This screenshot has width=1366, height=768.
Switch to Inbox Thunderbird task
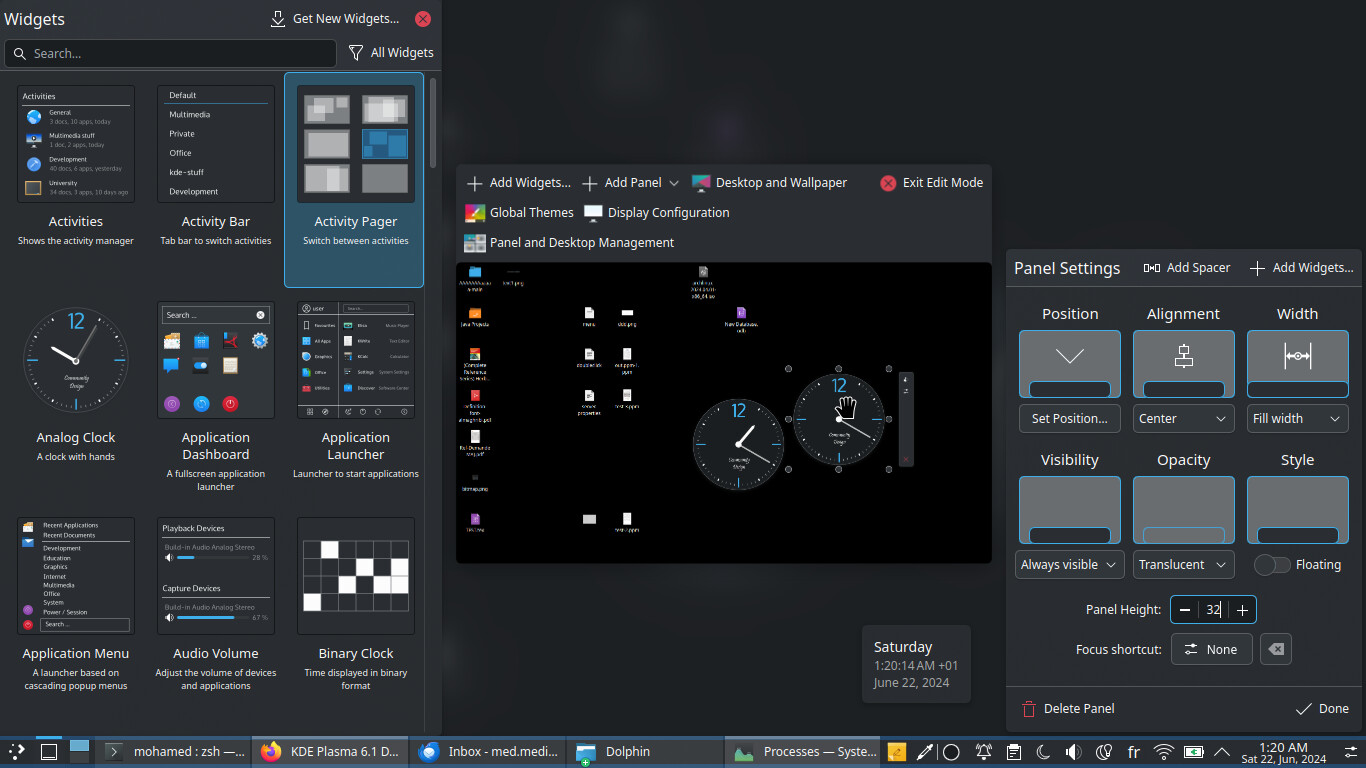click(489, 752)
